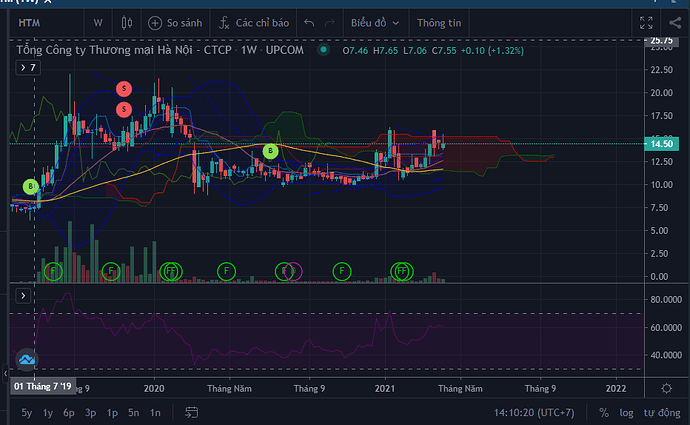Select the 1n time range
Viewport: 690px width, 425px height.
(x=155, y=412)
